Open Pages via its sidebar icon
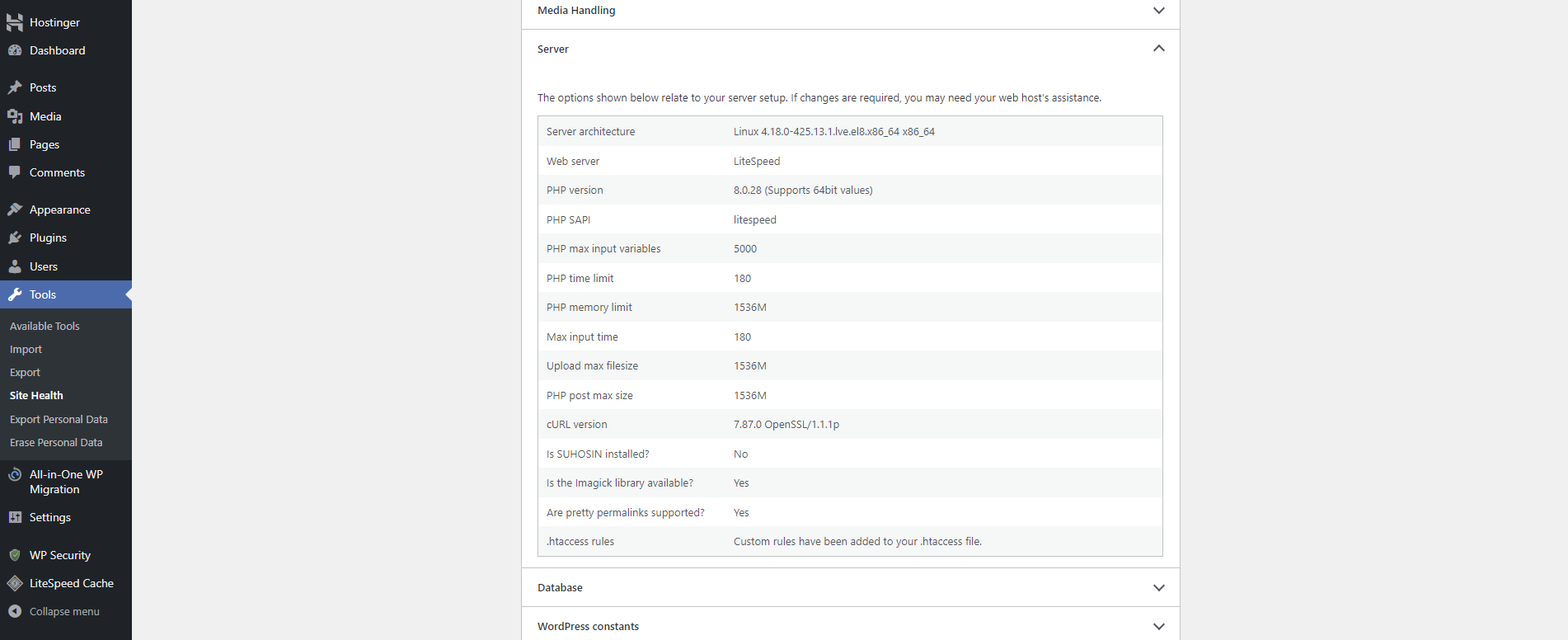Image resolution: width=1568 pixels, height=640 pixels. (x=15, y=144)
